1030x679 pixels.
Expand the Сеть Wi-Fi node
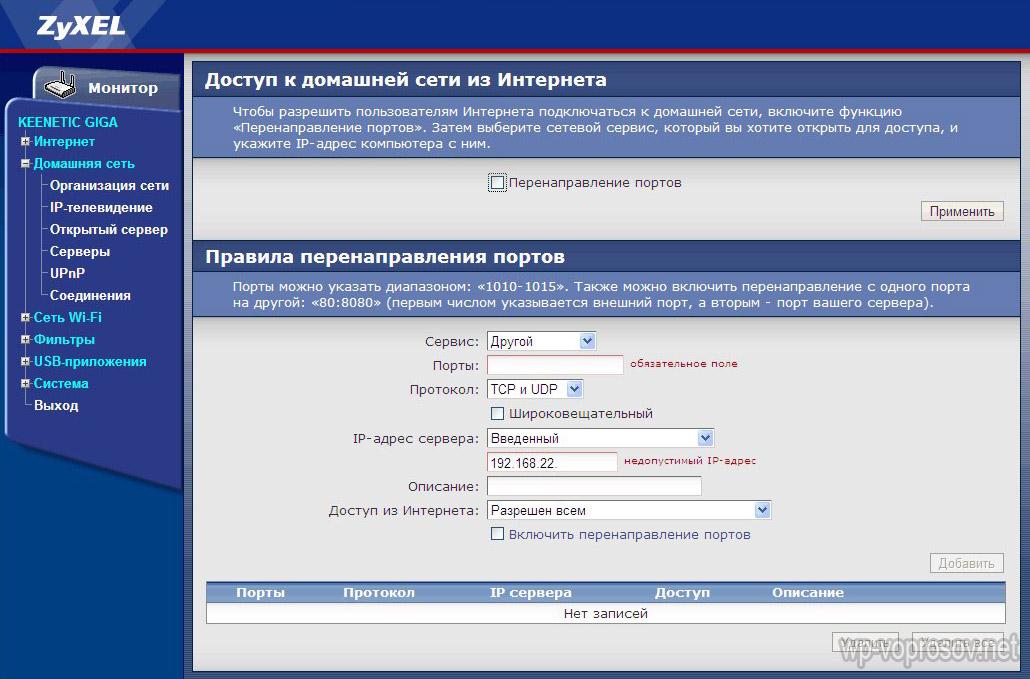pos(25,317)
